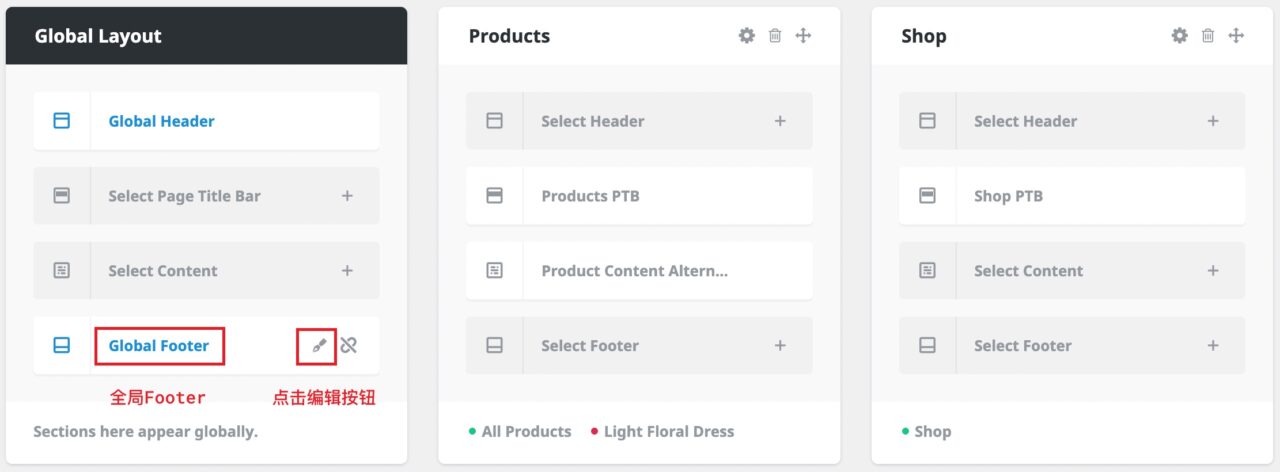
Task: Add a footer to the Products layout
Action: (x=780, y=346)
